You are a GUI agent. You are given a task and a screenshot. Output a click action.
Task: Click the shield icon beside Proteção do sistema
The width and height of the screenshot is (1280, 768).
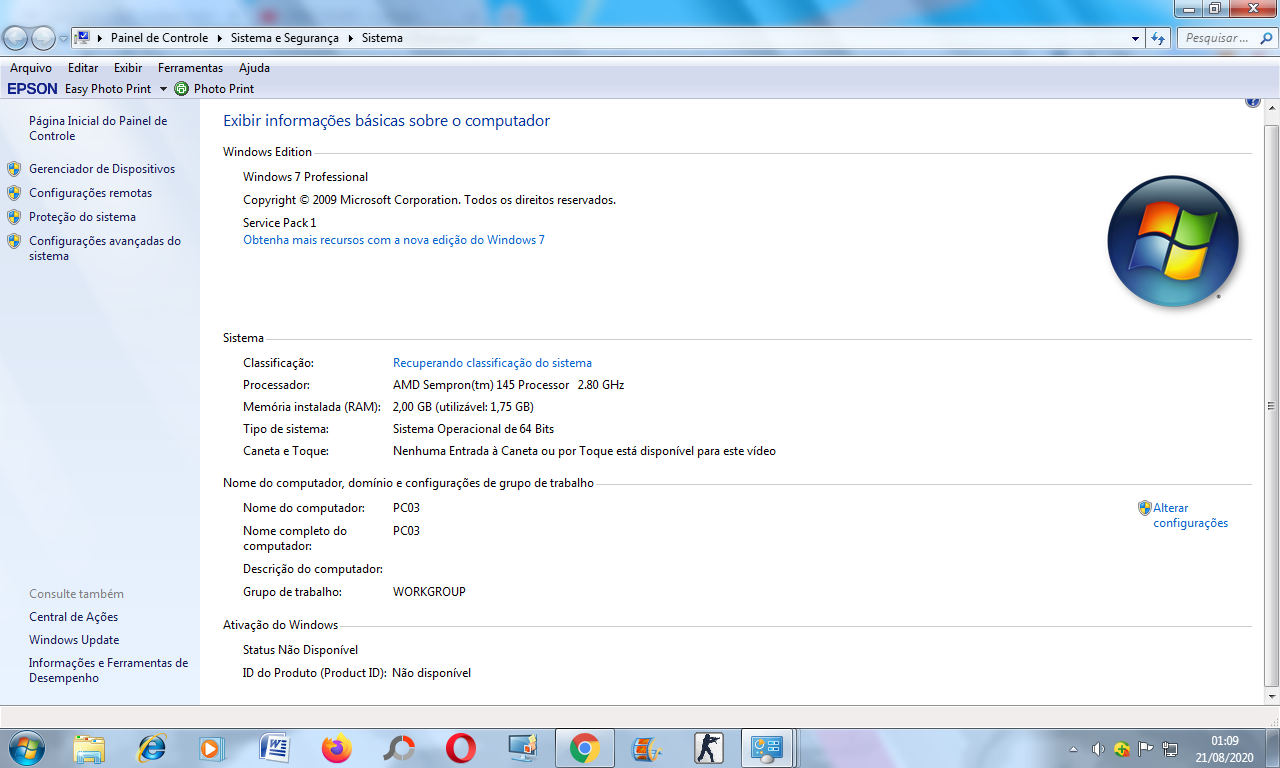coord(14,217)
